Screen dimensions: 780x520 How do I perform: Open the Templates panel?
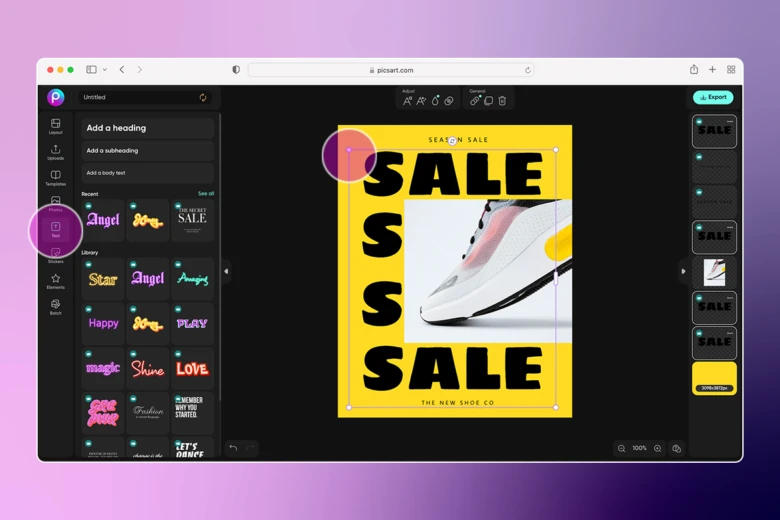(56, 178)
